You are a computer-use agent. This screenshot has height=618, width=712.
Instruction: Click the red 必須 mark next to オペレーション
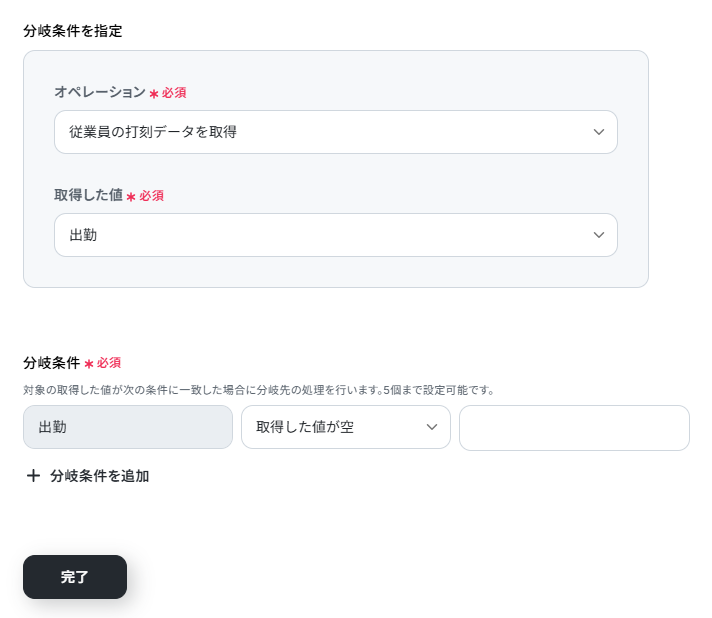174,93
